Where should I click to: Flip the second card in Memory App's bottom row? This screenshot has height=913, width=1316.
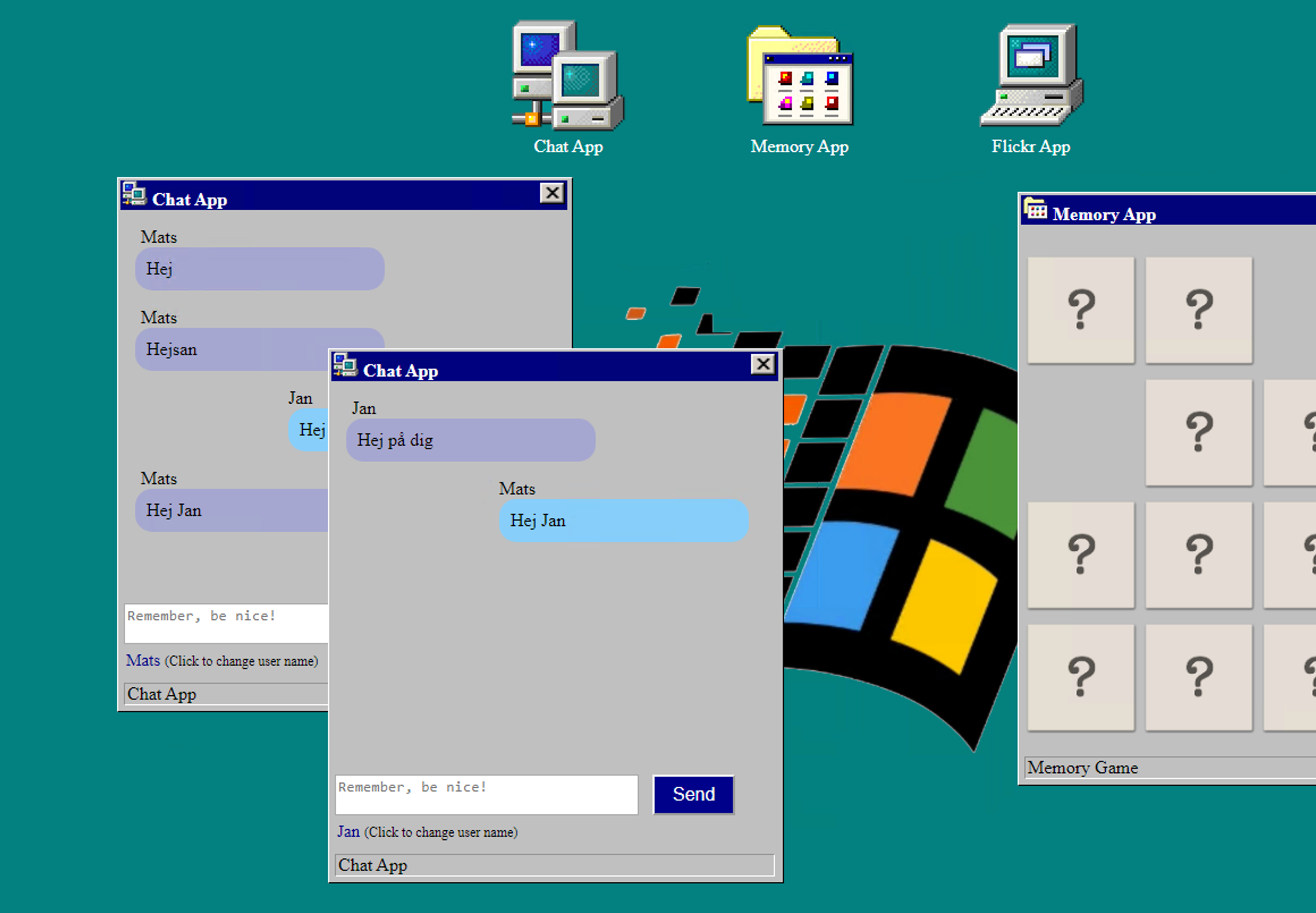(x=1199, y=677)
